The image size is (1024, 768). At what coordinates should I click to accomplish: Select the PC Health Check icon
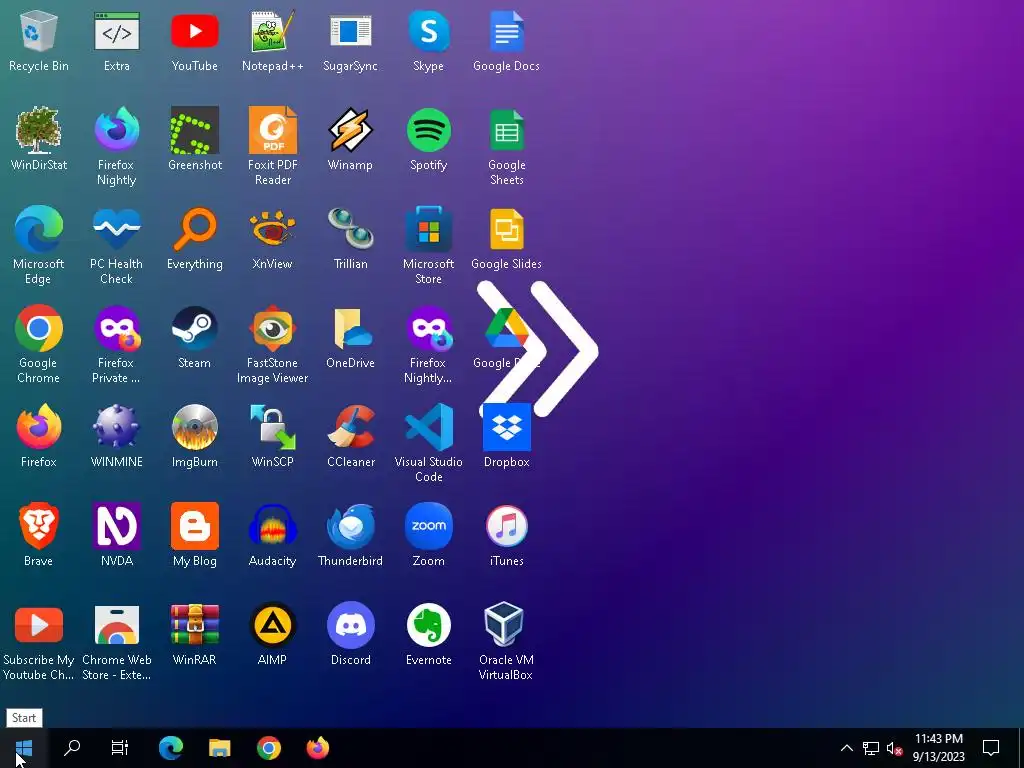click(x=116, y=229)
